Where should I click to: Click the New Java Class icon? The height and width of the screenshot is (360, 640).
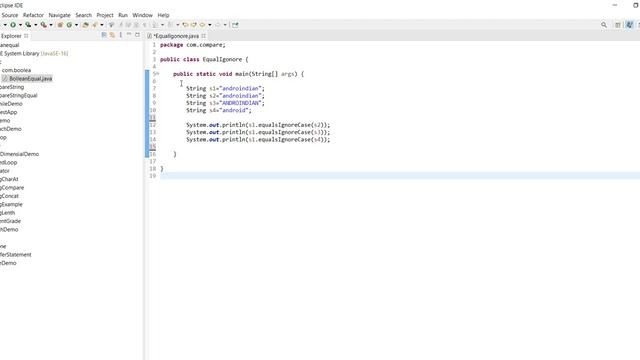pos(69,25)
